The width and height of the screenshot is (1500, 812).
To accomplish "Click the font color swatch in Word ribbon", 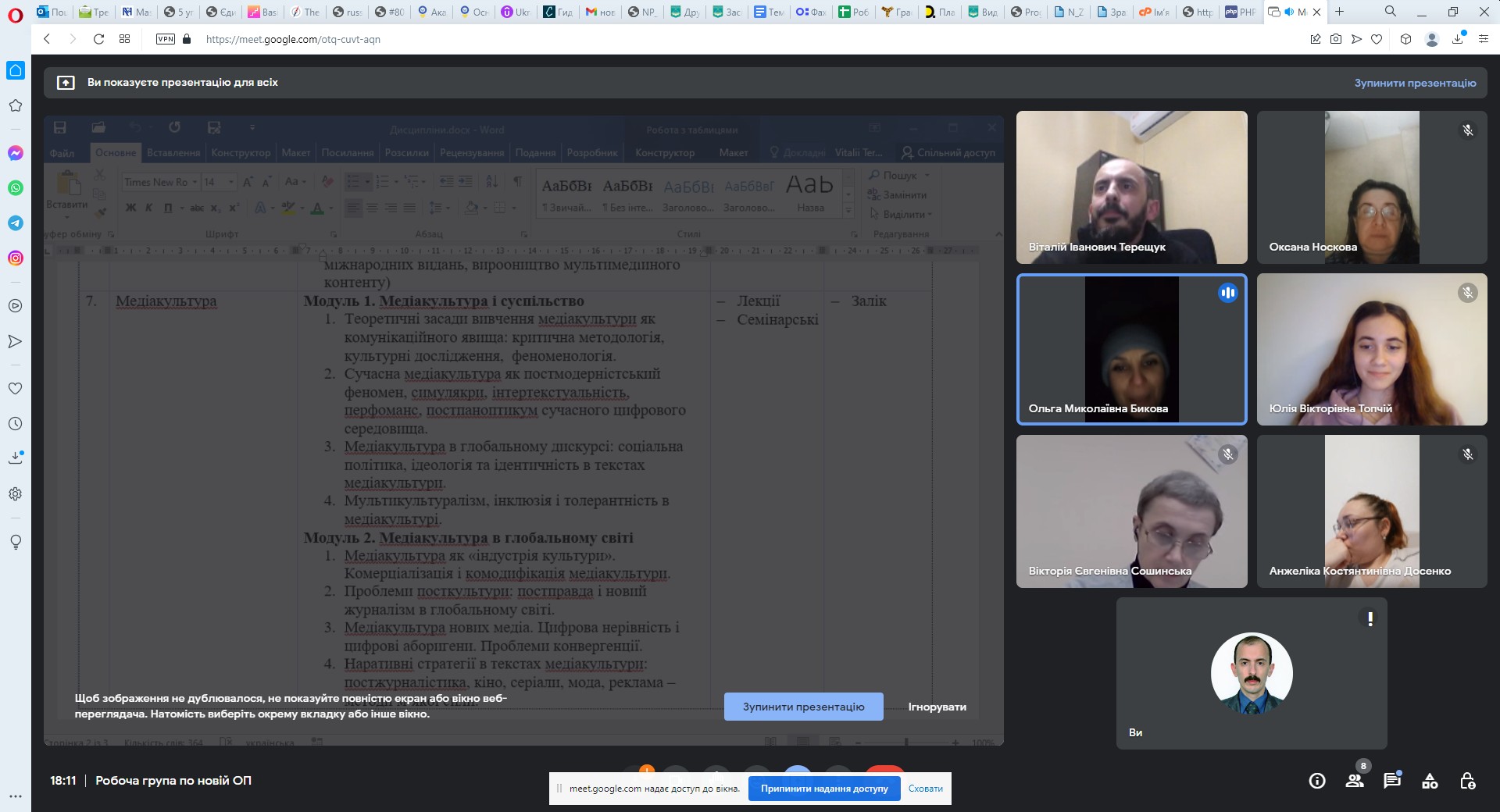I will pos(317,208).
